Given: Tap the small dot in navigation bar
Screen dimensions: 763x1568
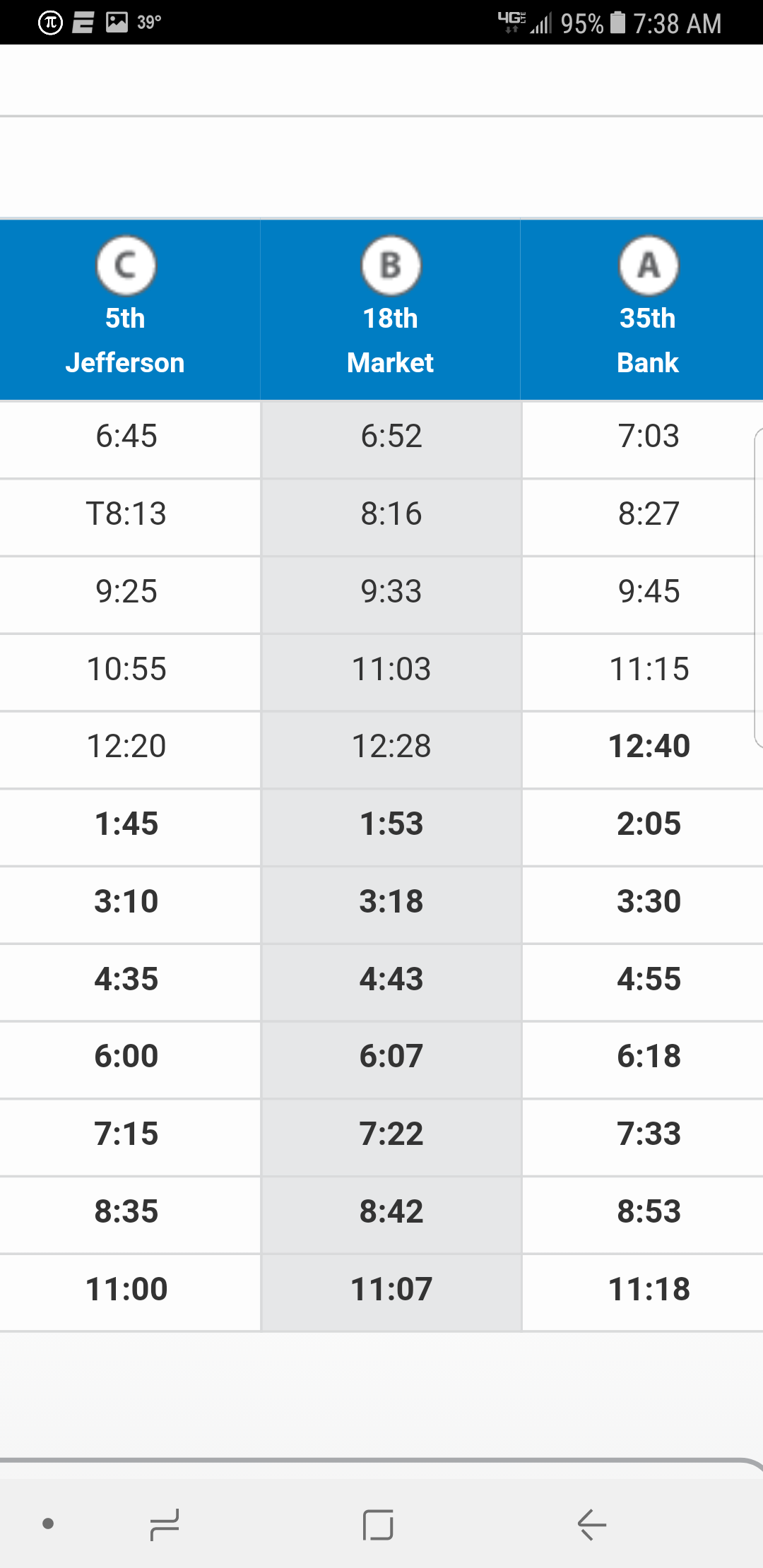Looking at the screenshot, I should point(48,1524).
